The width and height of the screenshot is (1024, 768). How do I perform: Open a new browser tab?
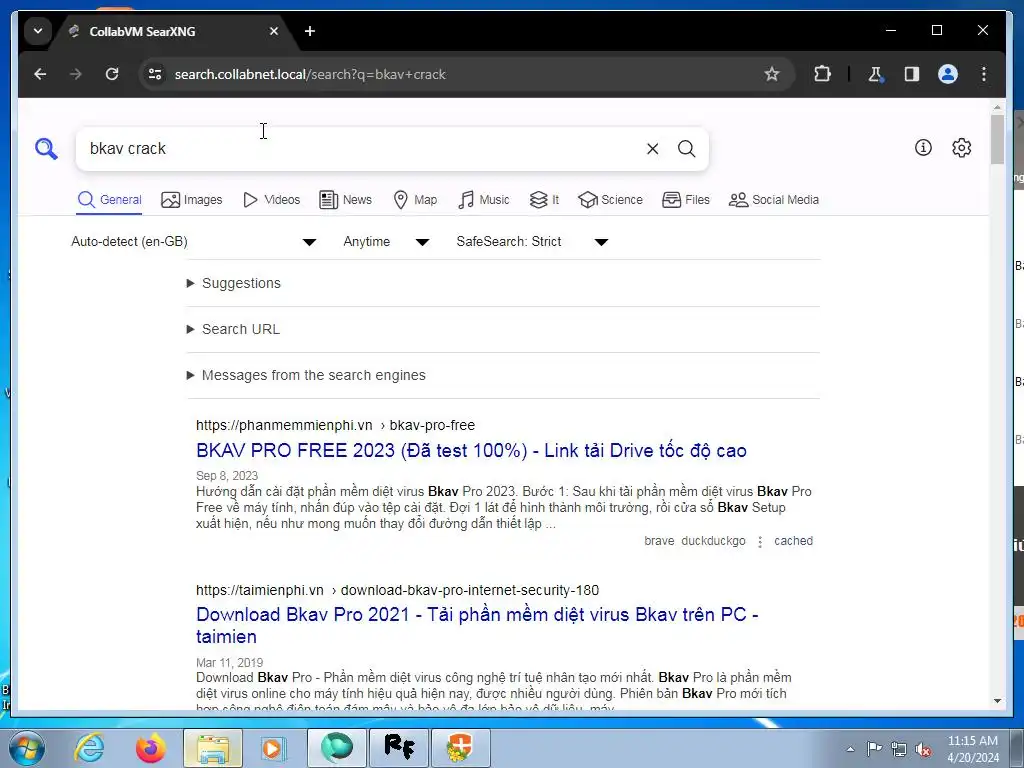310,31
